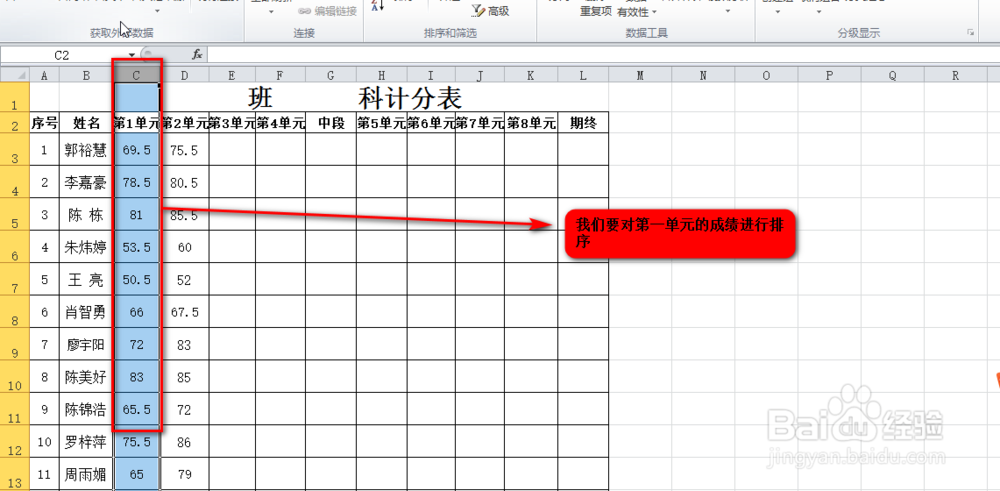Click the score 67.5 for 肖智勇
1000x491 pixels.
coord(184,312)
